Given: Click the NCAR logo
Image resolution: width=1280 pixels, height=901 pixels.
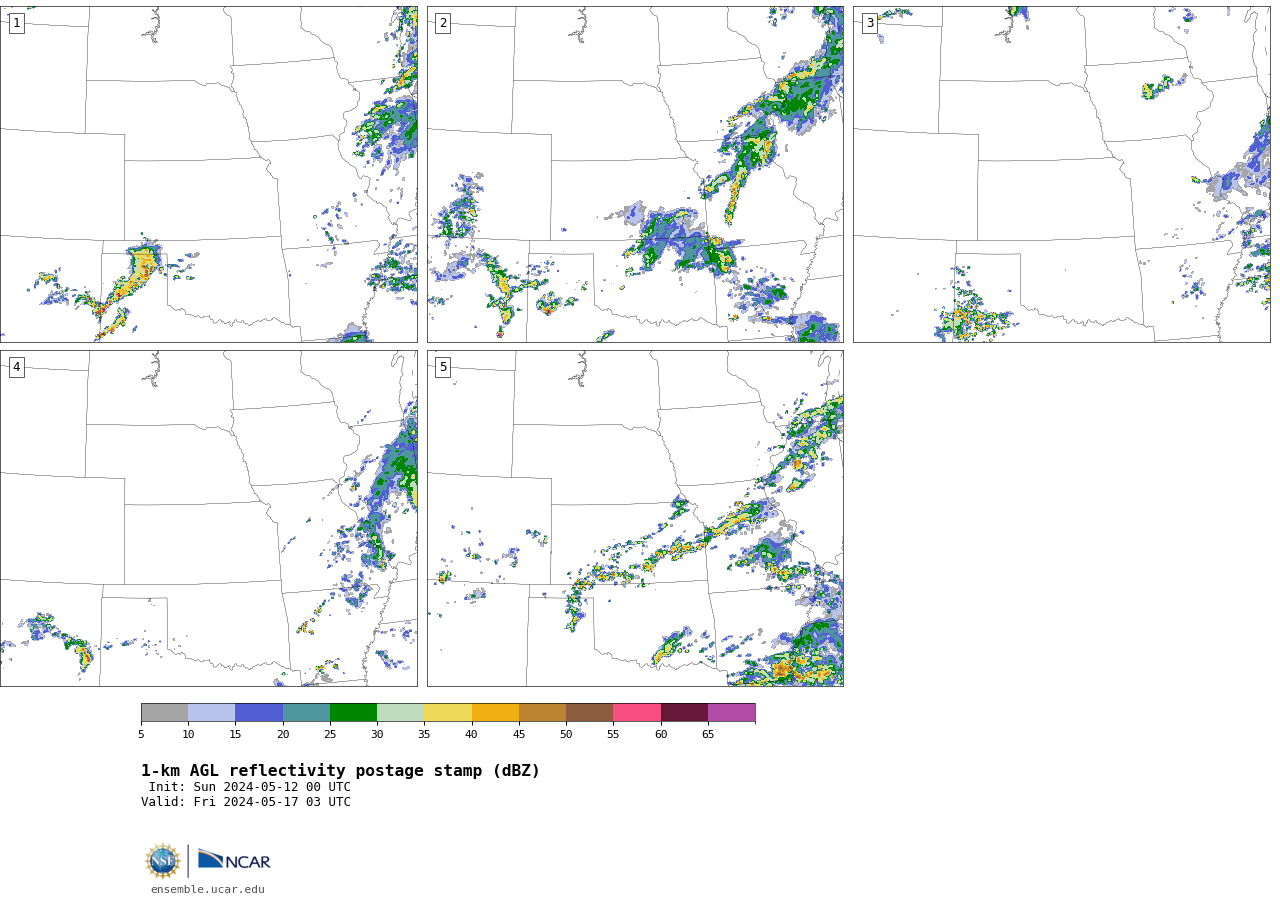Looking at the screenshot, I should click(x=234, y=860).
